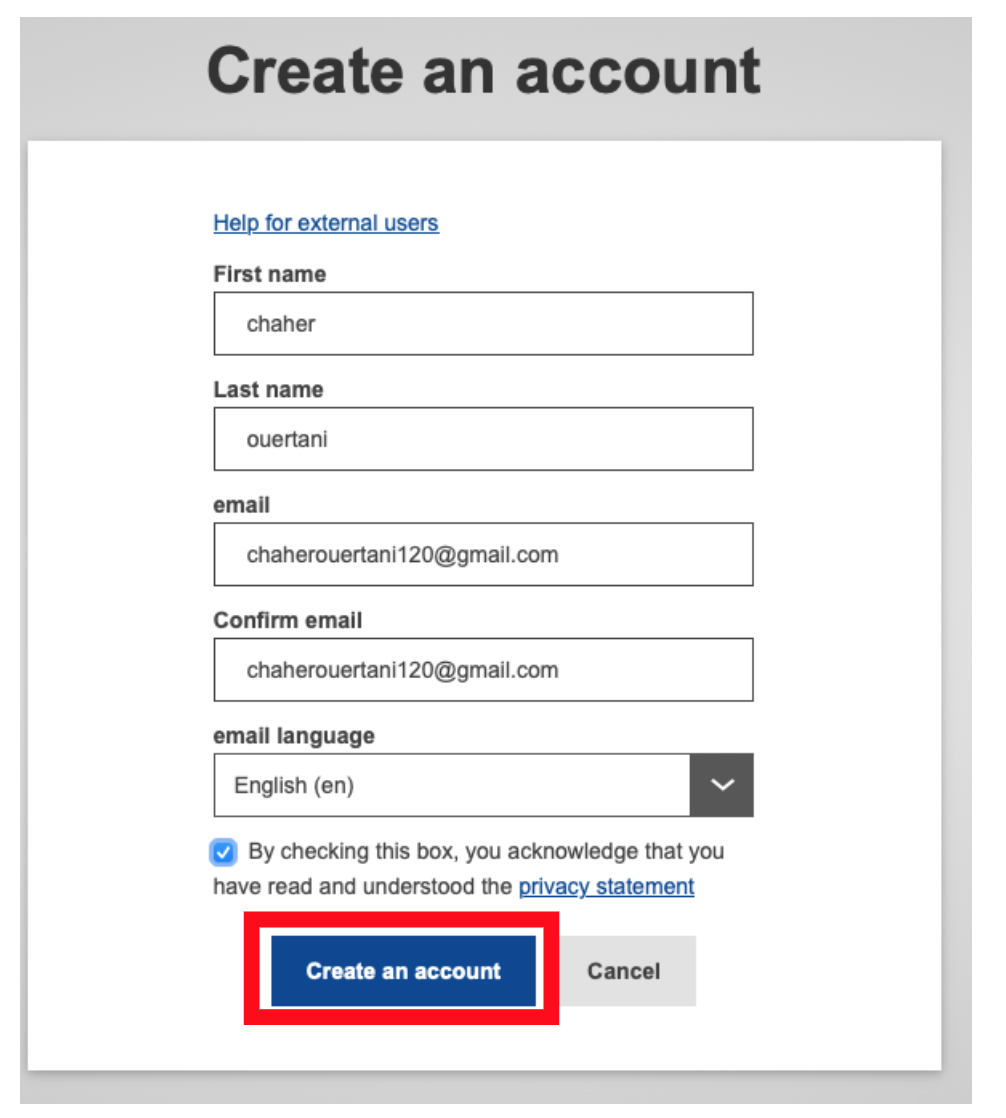Click the Cancel button
The width and height of the screenshot is (1006, 1118).
(624, 971)
